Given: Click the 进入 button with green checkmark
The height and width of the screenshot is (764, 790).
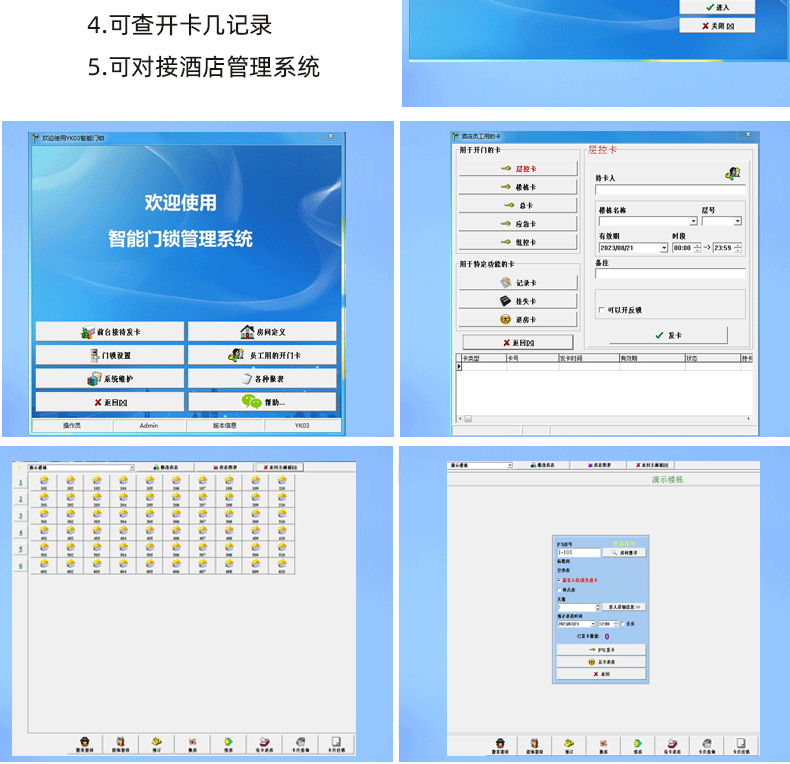Looking at the screenshot, I should 717,7.
